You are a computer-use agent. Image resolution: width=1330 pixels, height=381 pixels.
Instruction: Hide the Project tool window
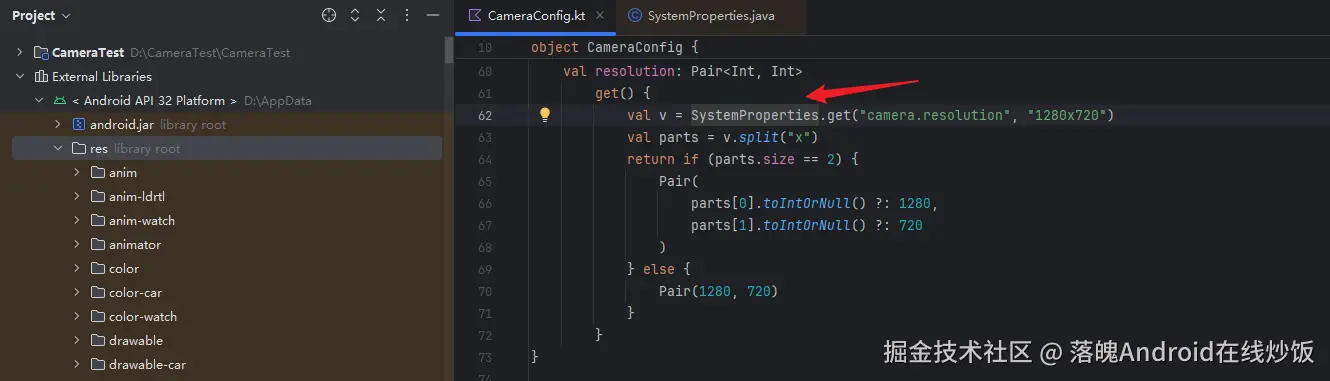432,16
